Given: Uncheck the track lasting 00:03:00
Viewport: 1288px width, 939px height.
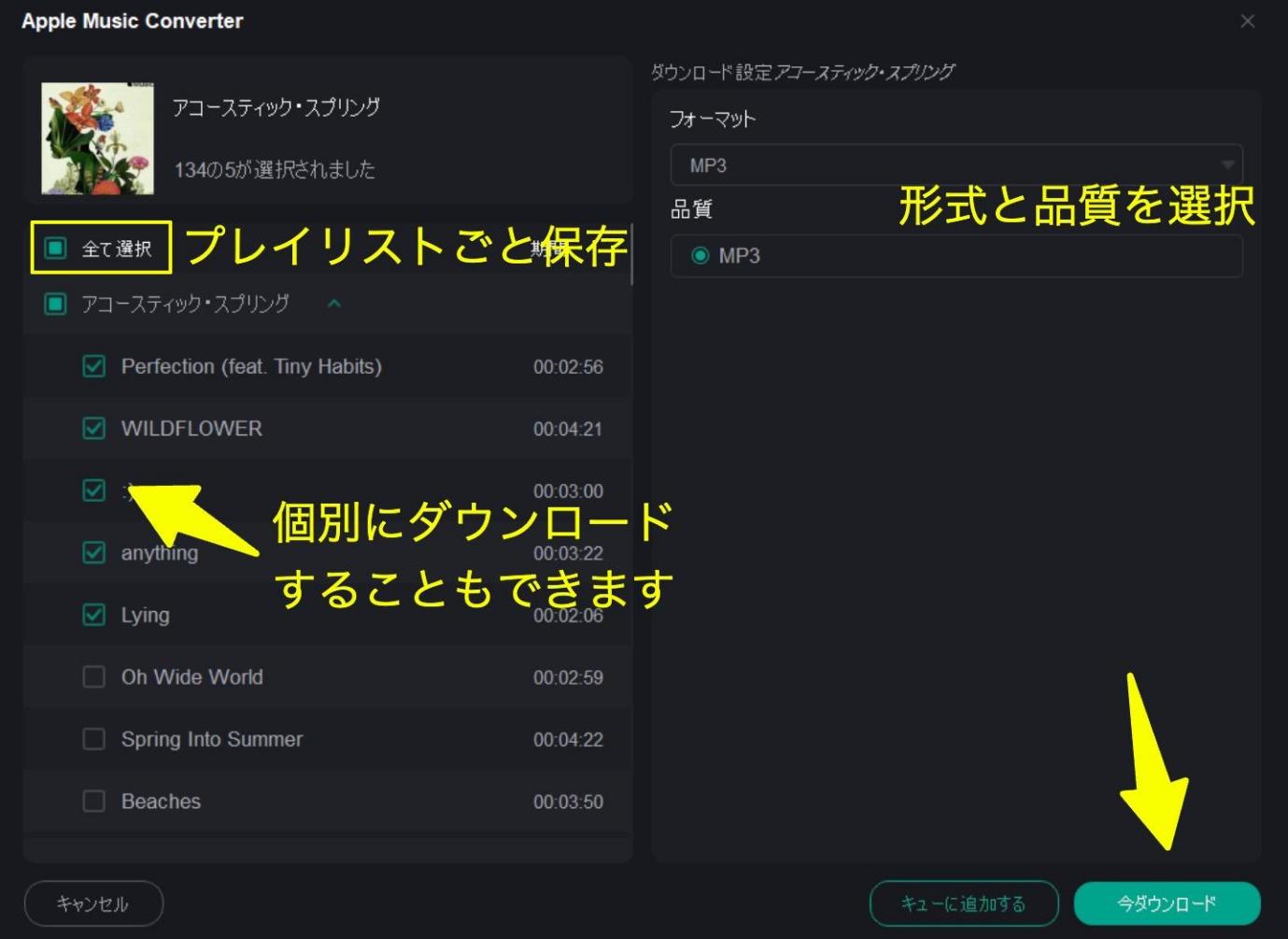Looking at the screenshot, I should 94,491.
